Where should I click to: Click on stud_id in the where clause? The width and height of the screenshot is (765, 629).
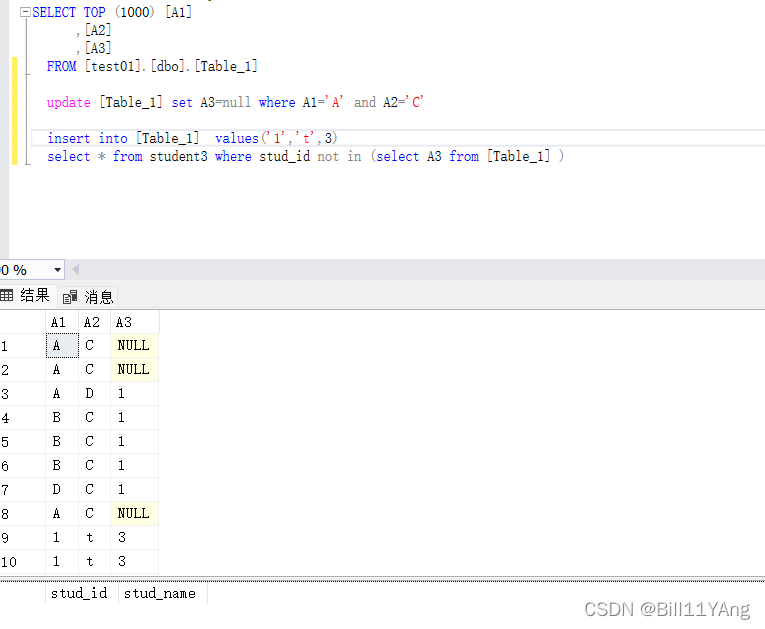click(284, 156)
